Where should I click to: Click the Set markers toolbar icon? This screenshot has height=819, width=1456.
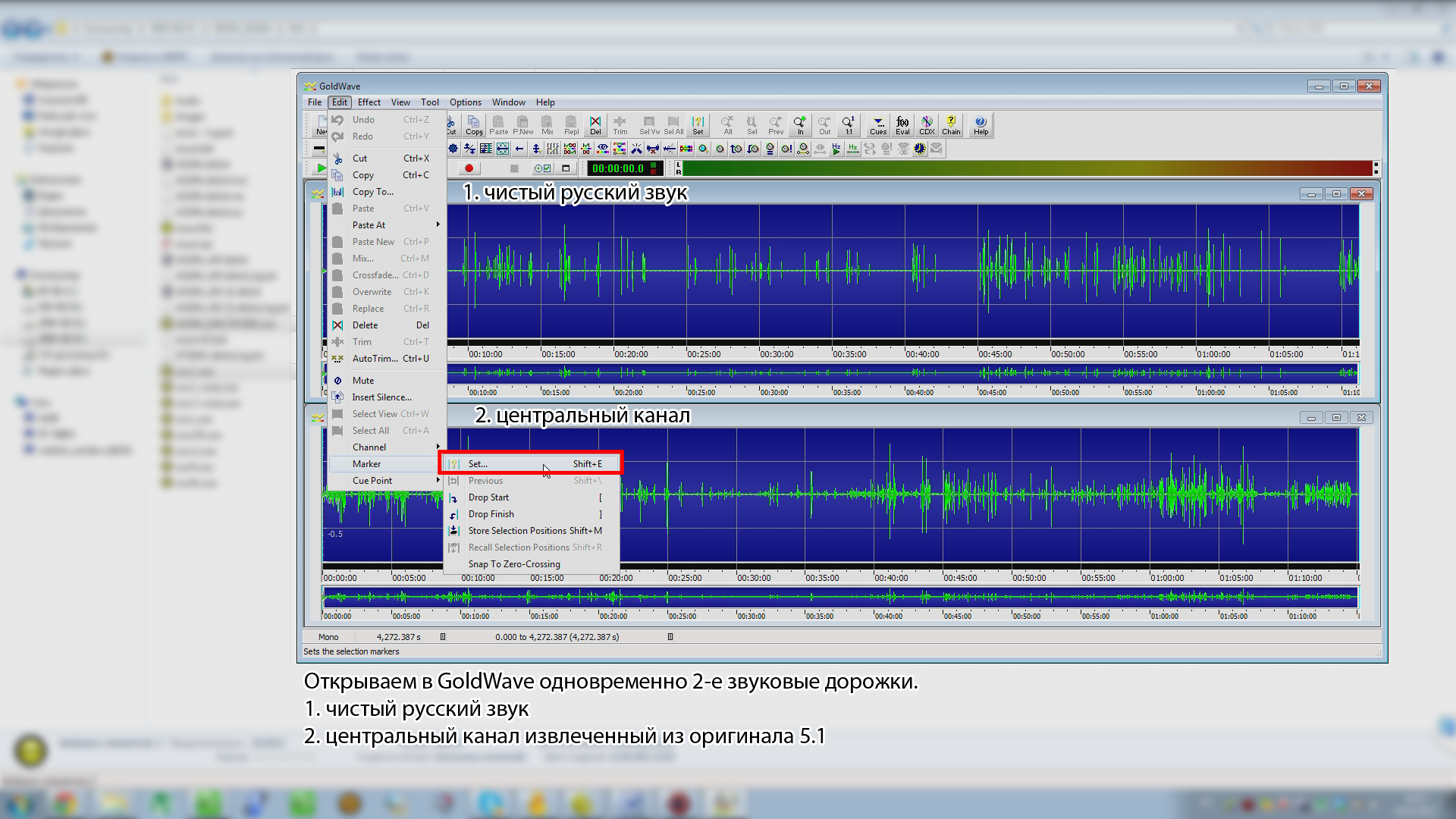coord(698,125)
